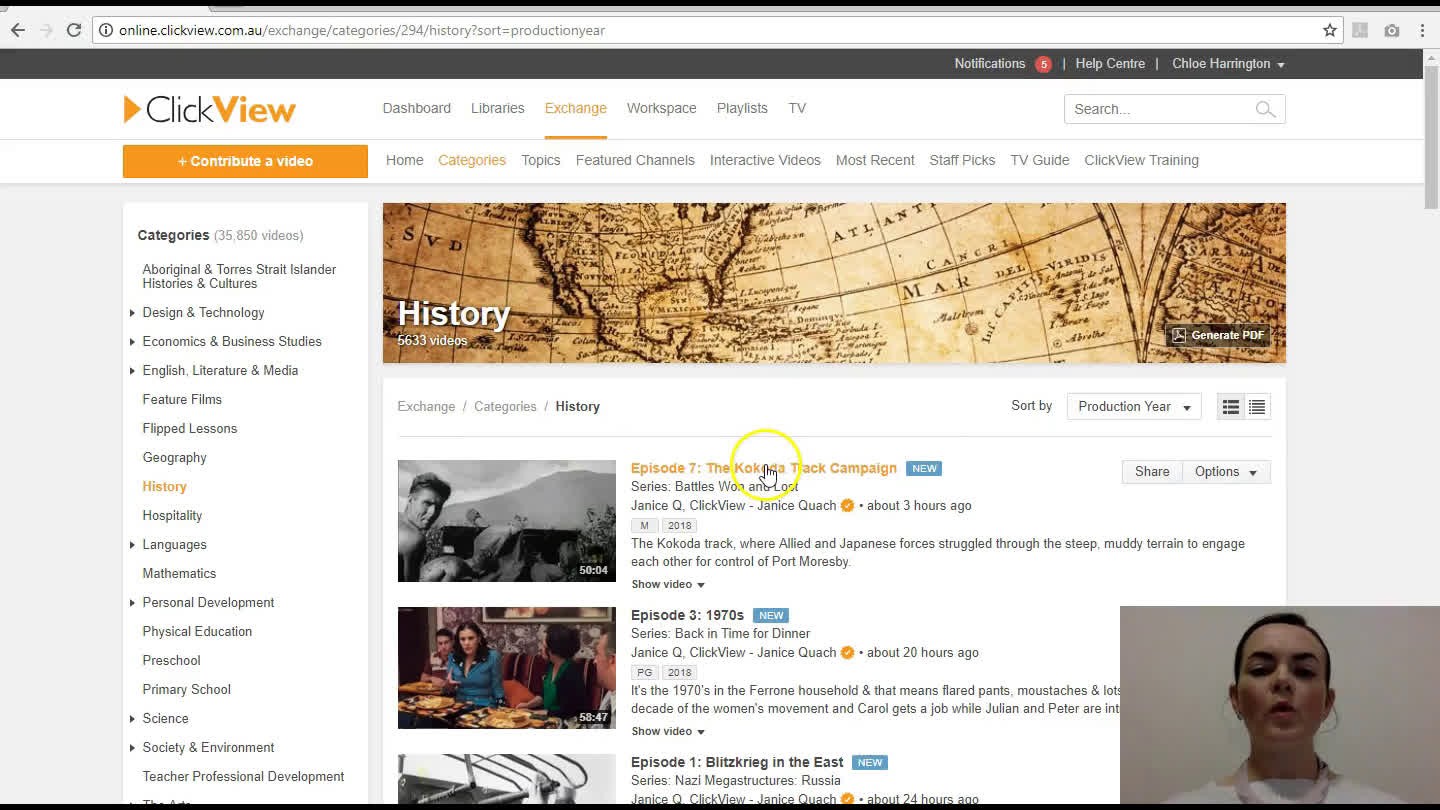Open Chloe Harrington account dropdown
Screen dimensions: 1440x810
point(1228,64)
